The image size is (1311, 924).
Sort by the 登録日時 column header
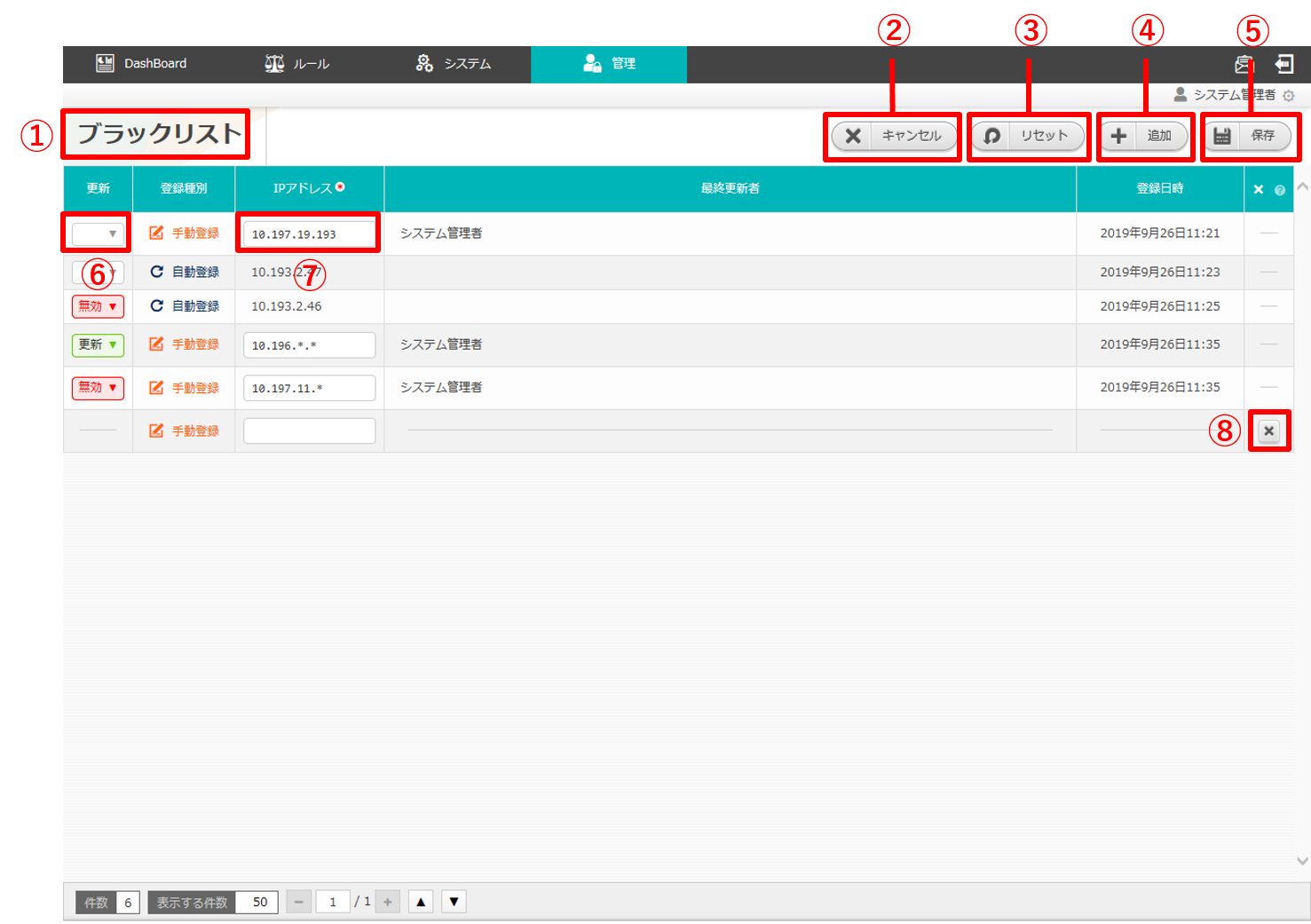pyautogui.click(x=1160, y=188)
